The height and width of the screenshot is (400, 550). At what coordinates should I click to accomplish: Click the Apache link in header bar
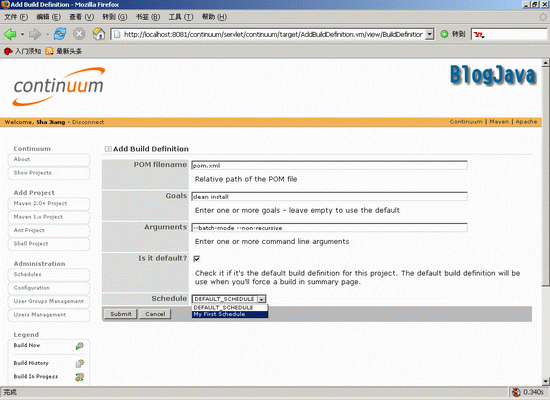coord(526,122)
